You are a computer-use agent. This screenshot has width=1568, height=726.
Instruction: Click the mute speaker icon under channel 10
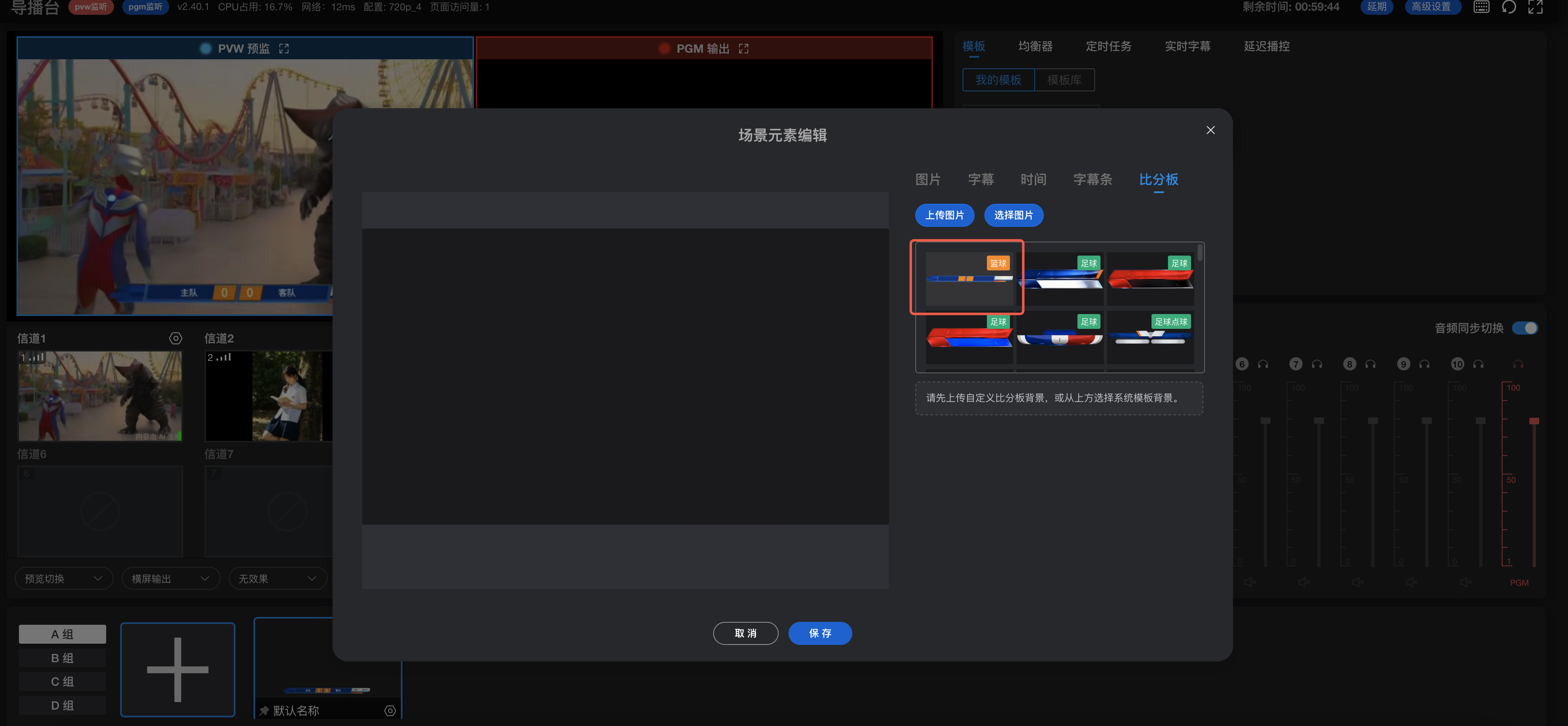coord(1466,582)
